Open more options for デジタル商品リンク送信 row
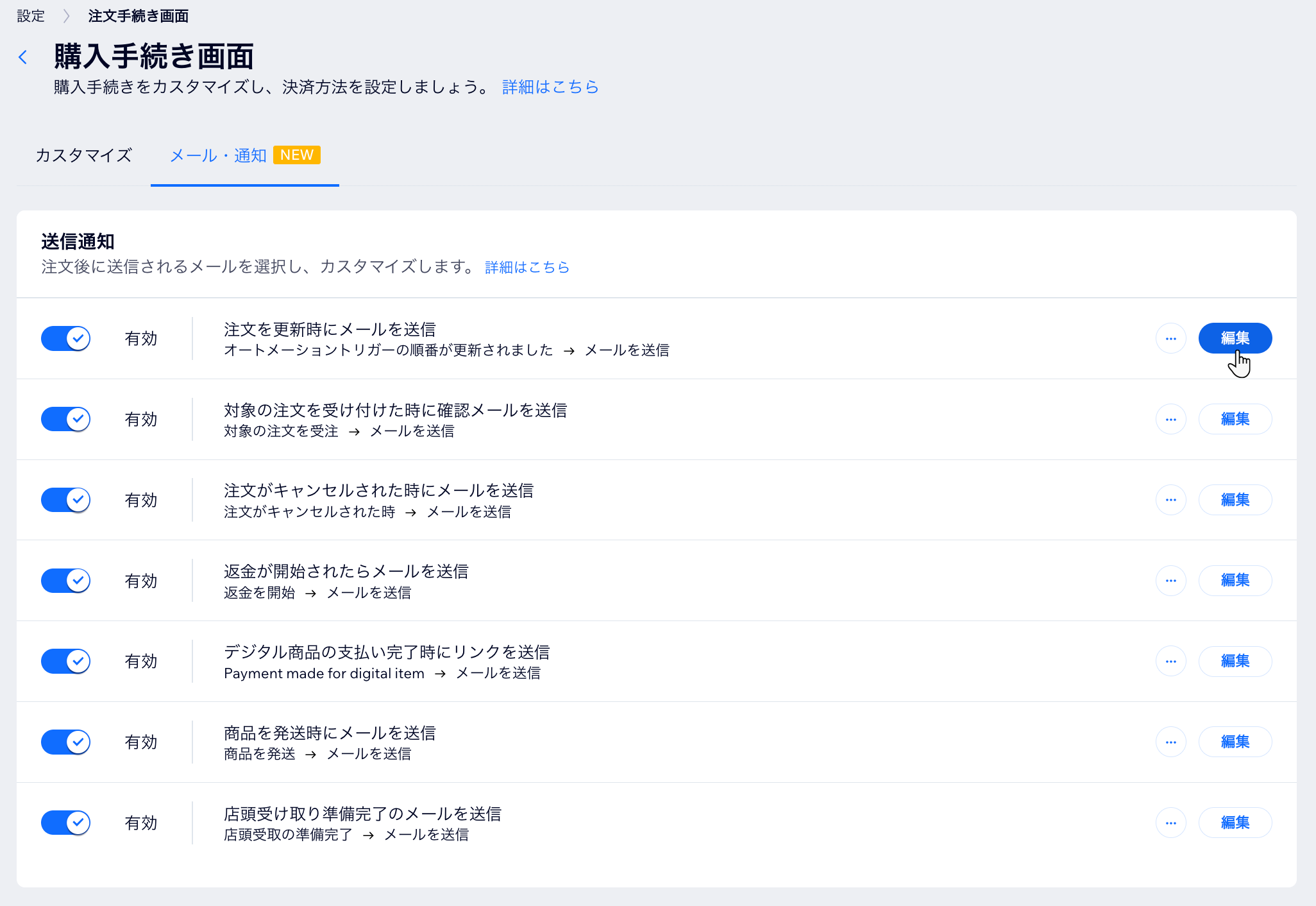This screenshot has width=1316, height=906. point(1170,661)
